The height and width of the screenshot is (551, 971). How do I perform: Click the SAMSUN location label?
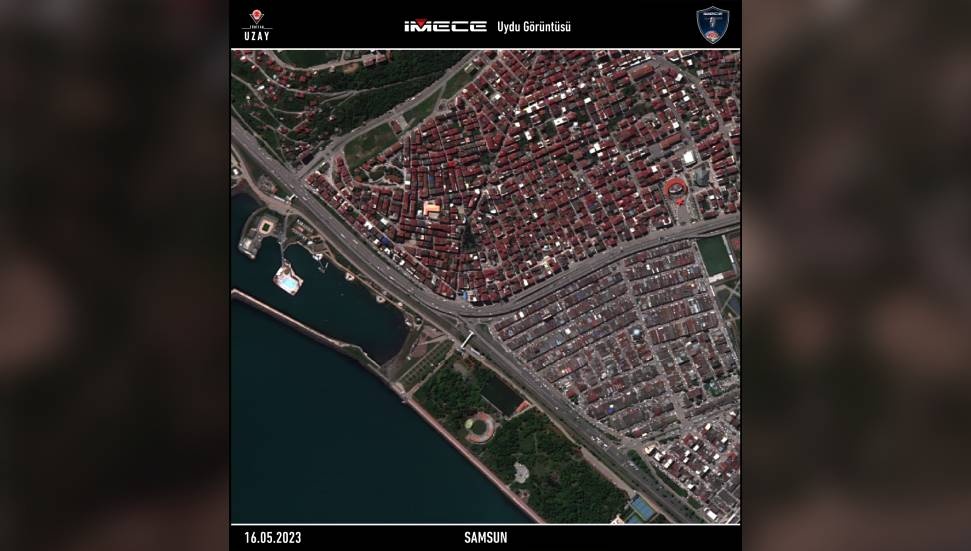coord(485,538)
